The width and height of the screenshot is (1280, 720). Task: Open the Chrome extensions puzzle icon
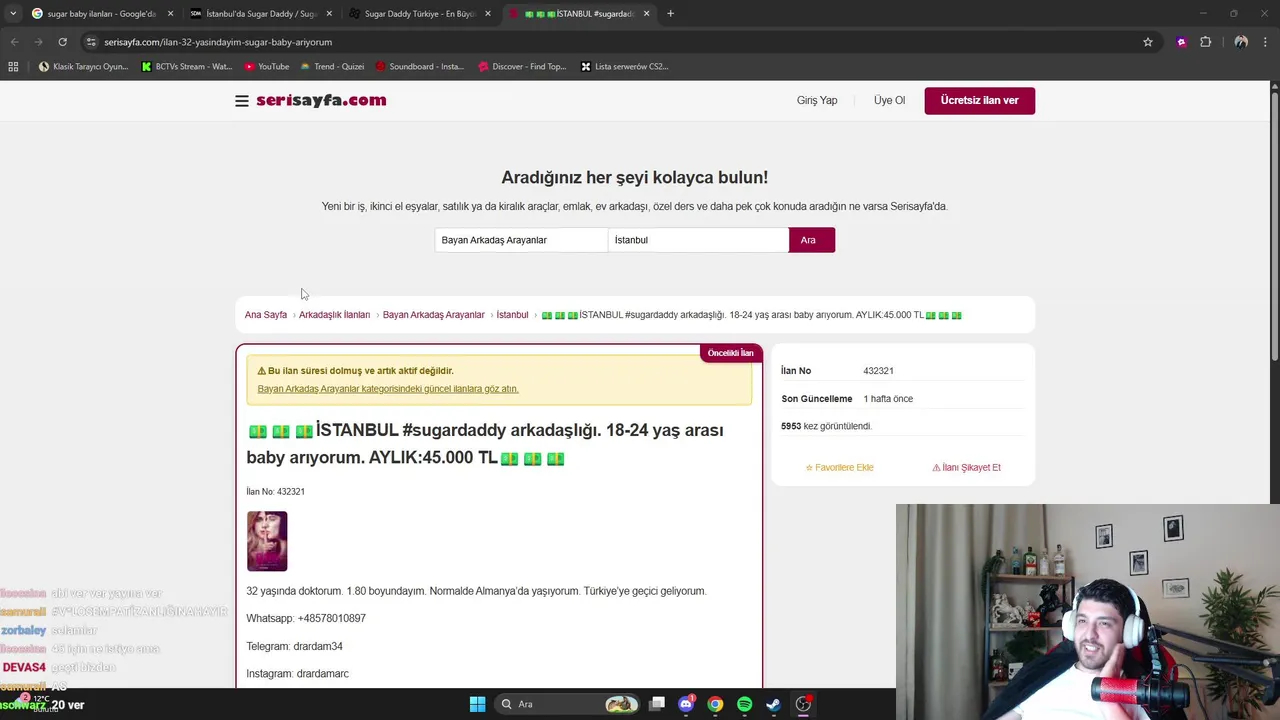1205,42
